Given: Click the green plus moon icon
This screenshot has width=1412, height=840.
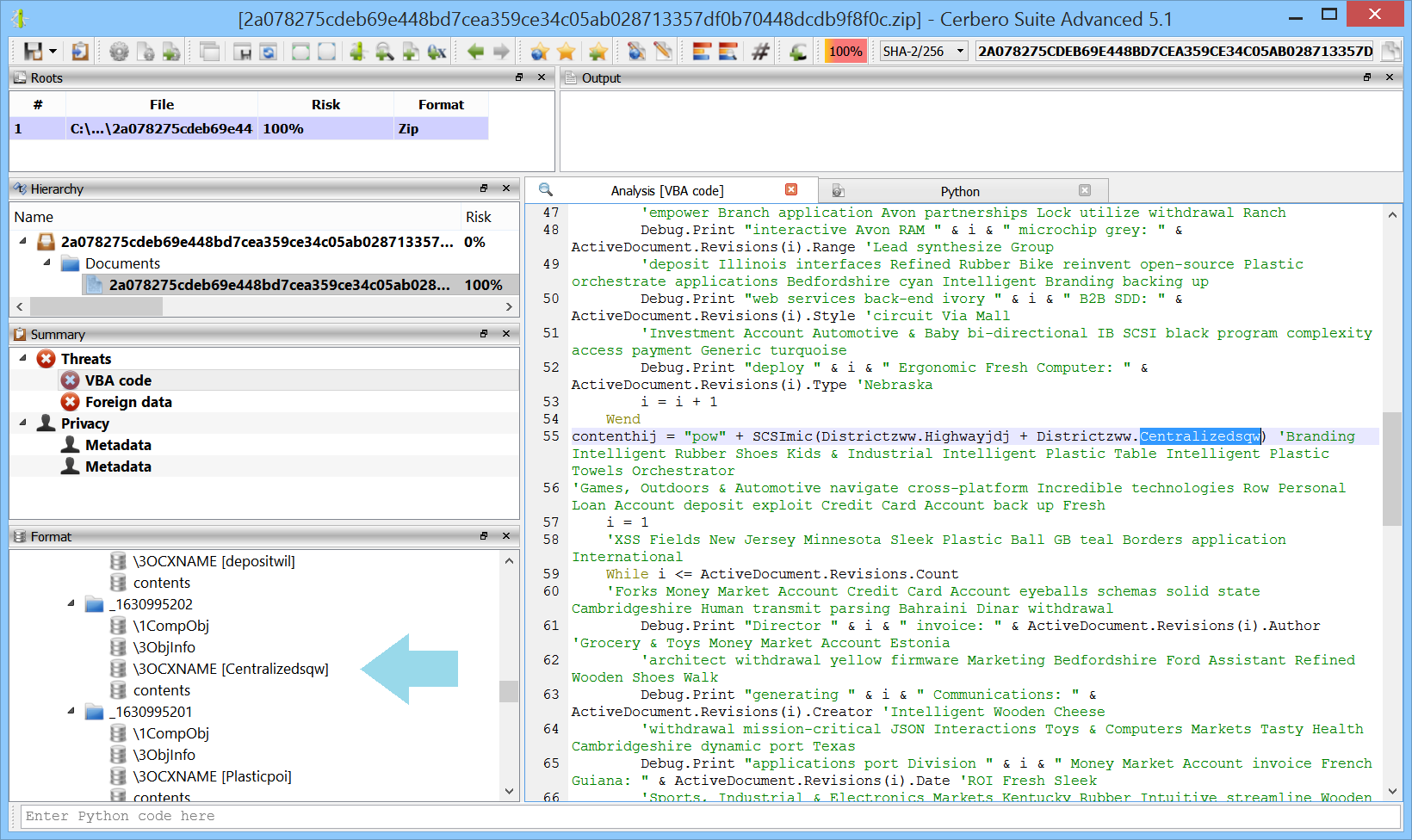Looking at the screenshot, I should (x=798, y=52).
